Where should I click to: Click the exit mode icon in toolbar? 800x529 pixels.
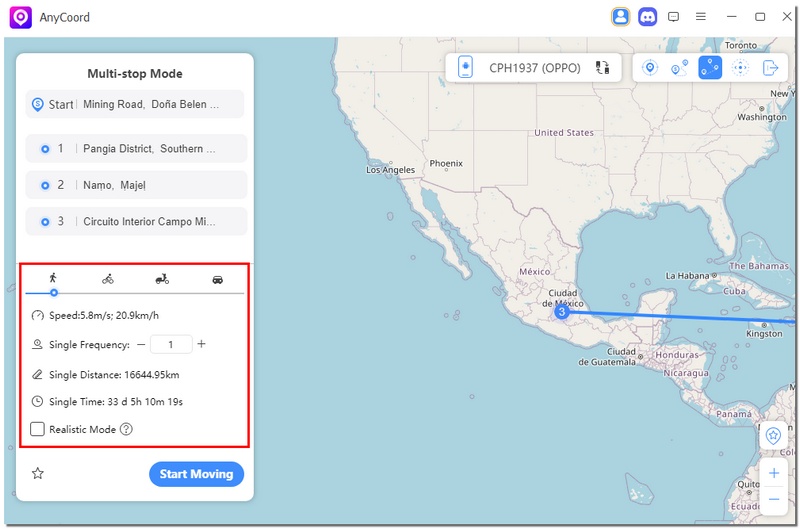770,68
